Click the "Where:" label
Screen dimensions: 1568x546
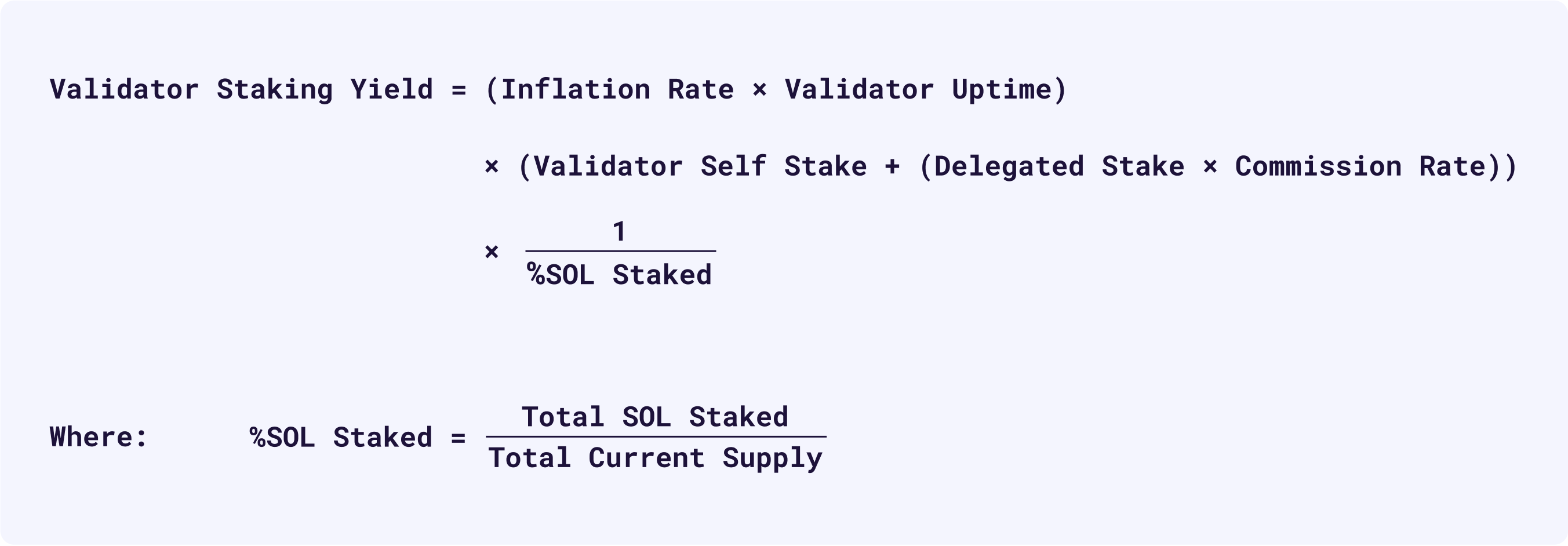point(99,437)
